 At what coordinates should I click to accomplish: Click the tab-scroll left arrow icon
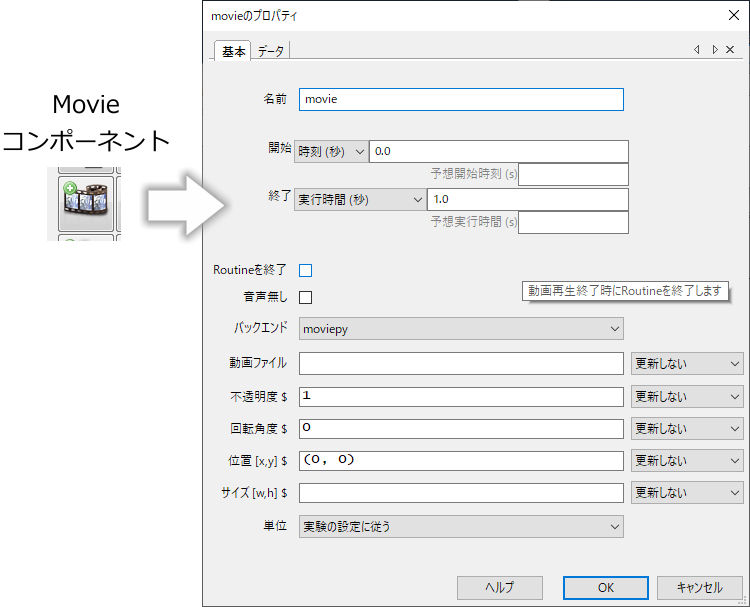(697, 49)
